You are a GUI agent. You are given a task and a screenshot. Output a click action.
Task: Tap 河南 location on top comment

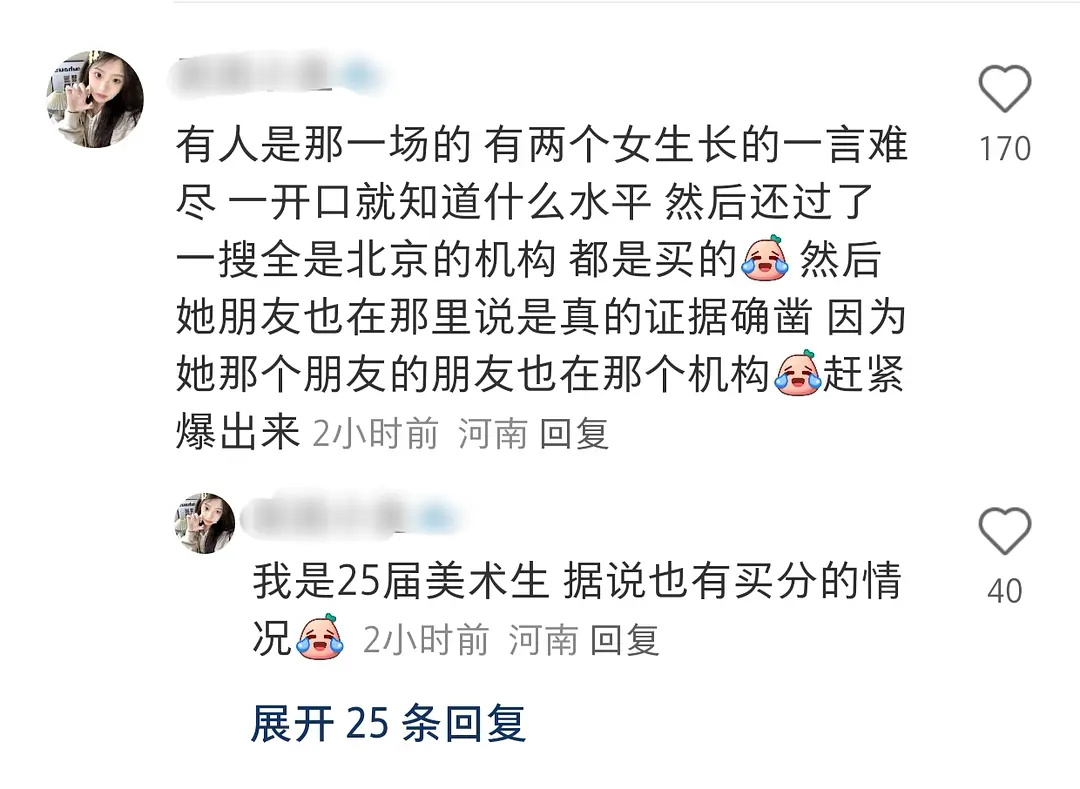pyautogui.click(x=493, y=434)
